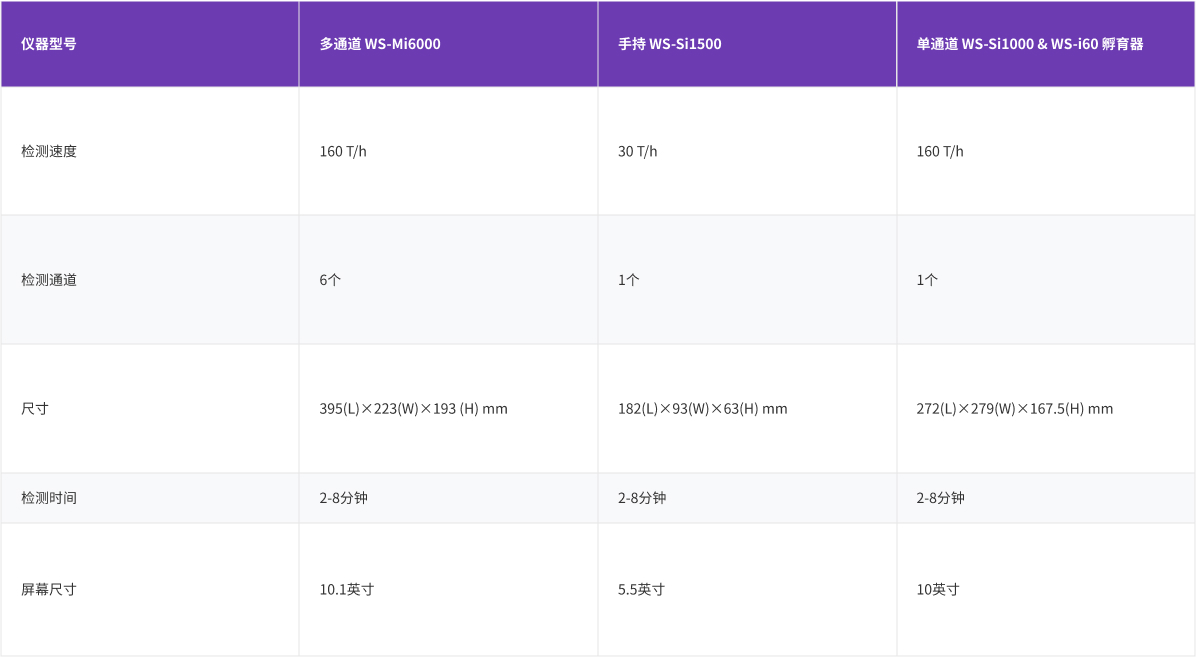Select 160 T/h in the WS-Mi6000 column

click(343, 151)
